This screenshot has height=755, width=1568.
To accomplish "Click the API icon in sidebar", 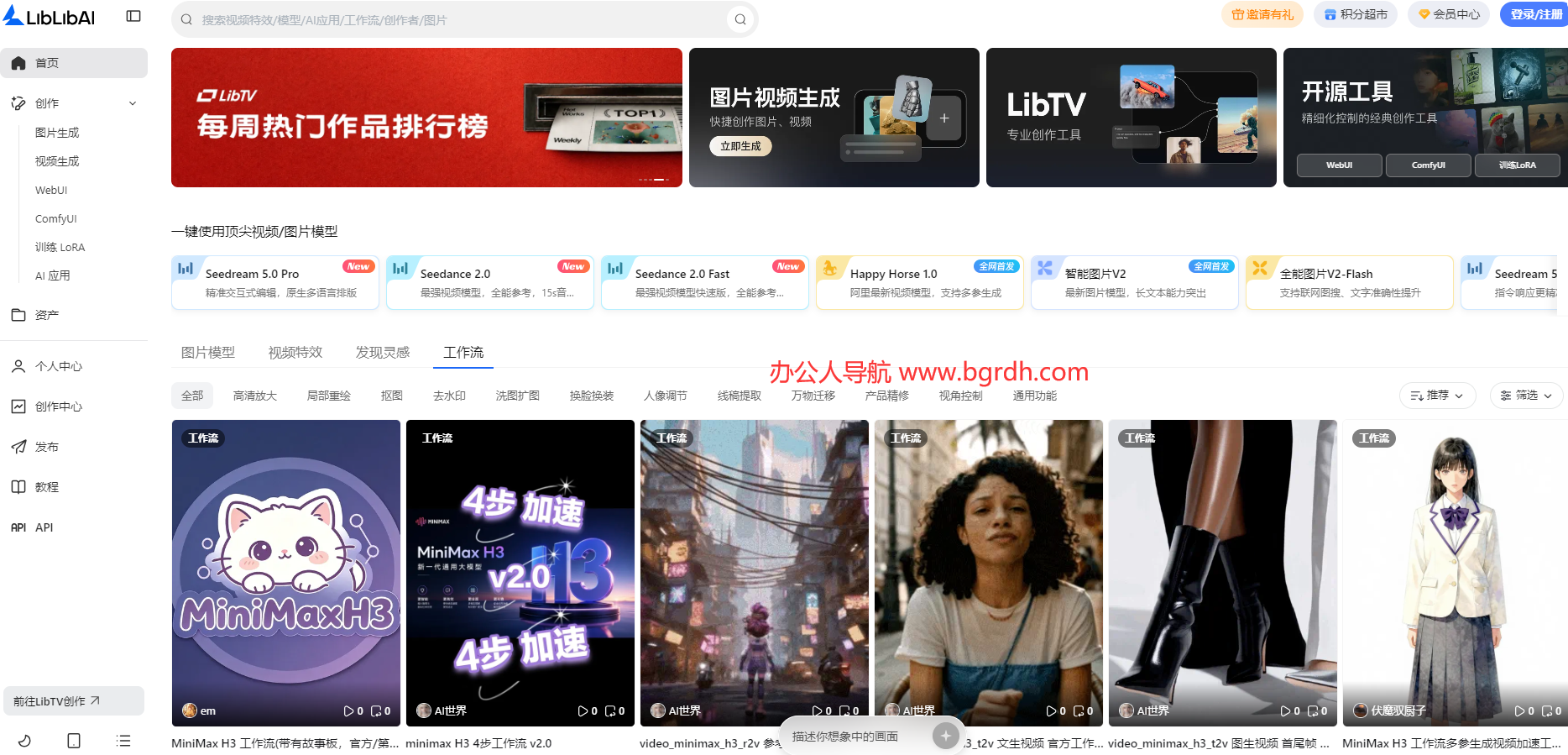I will [x=18, y=527].
